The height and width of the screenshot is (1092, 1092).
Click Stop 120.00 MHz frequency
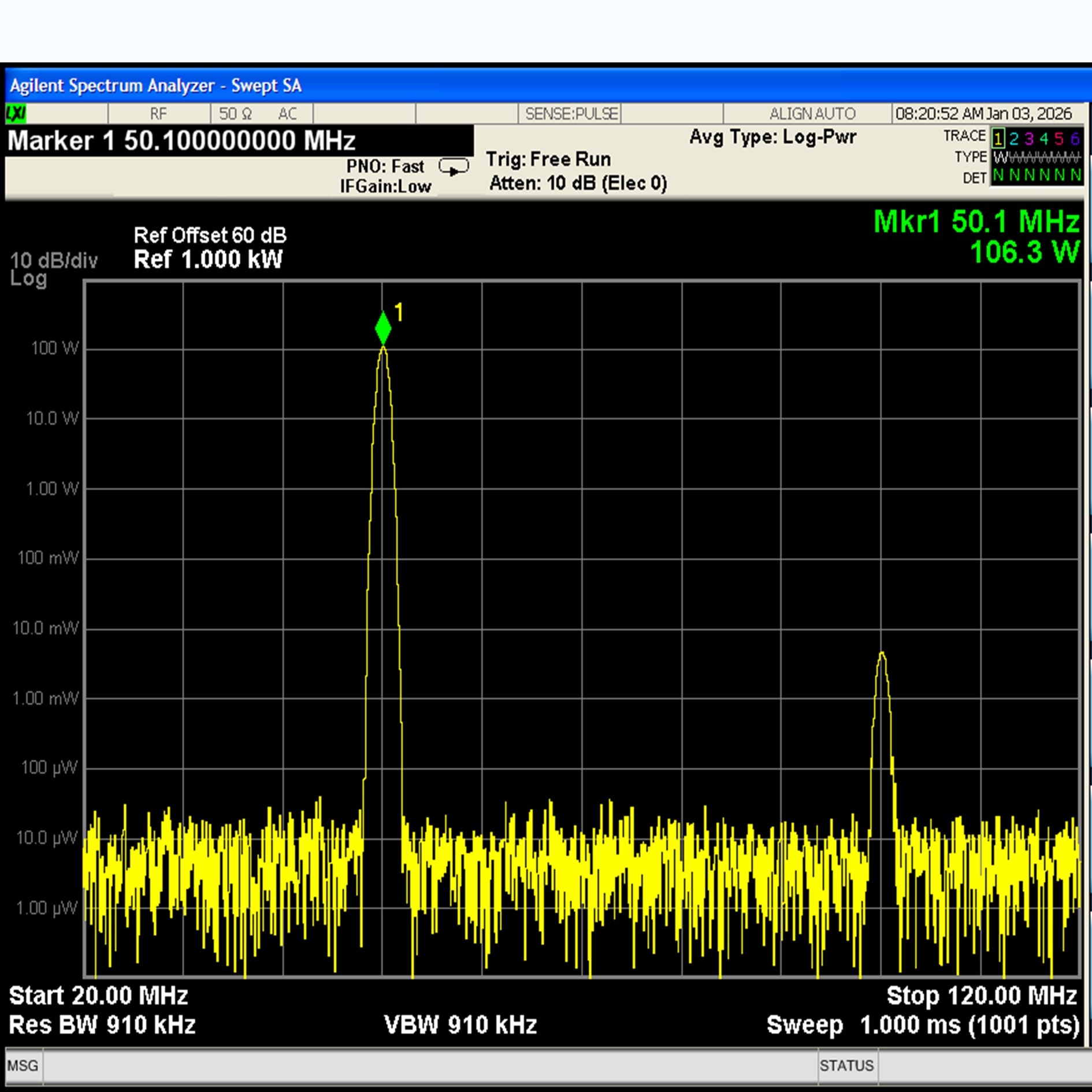pyautogui.click(x=982, y=996)
